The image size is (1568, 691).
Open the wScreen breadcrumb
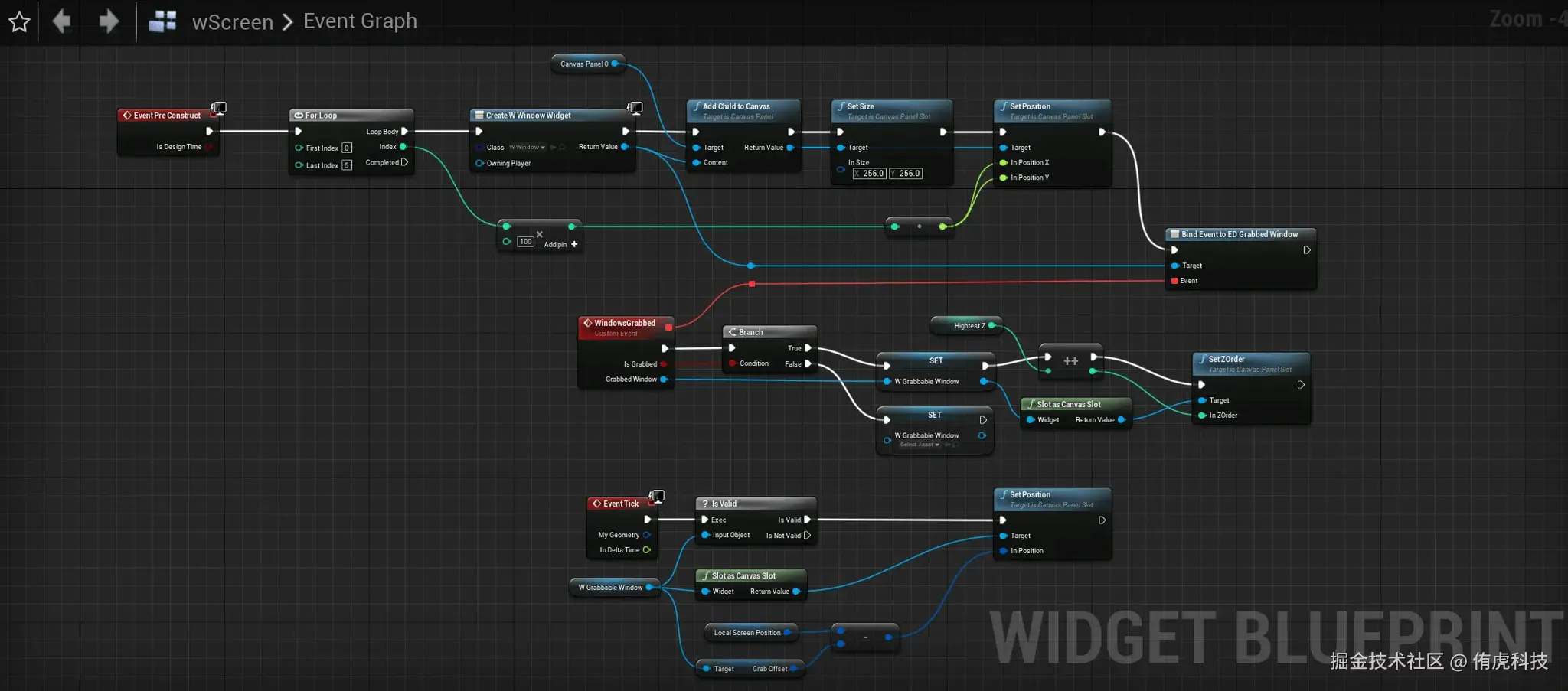(x=233, y=22)
